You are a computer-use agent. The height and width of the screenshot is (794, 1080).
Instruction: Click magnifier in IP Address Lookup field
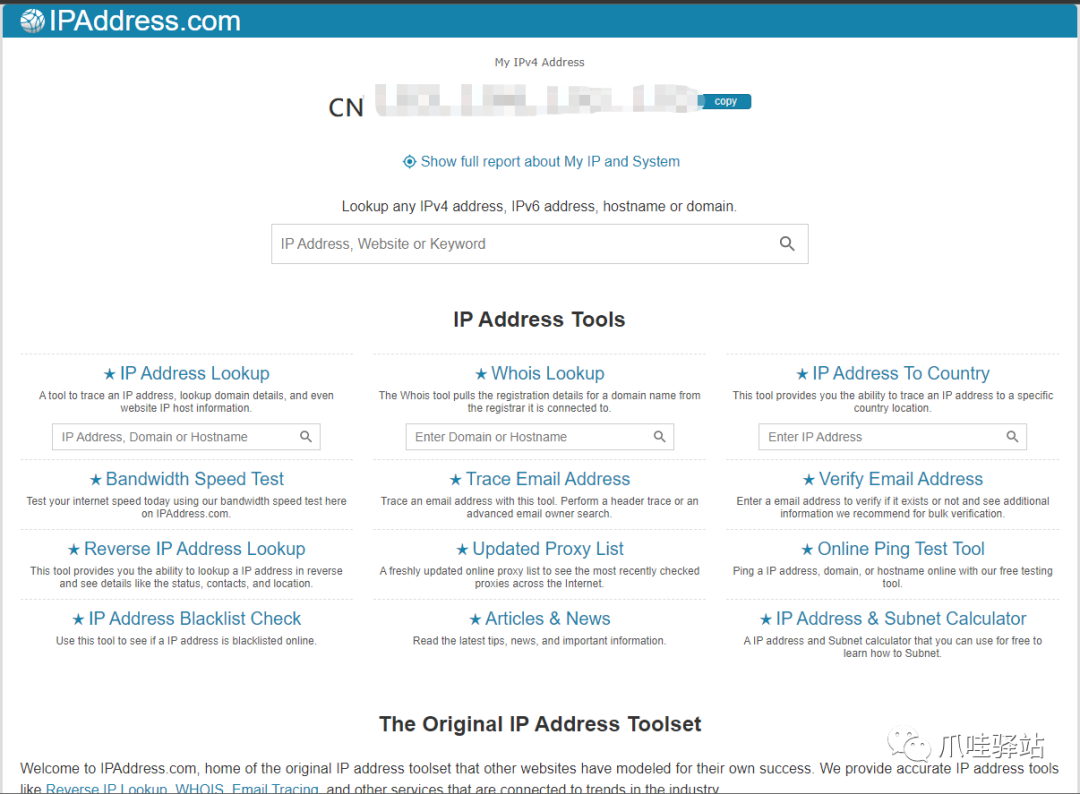[306, 437]
